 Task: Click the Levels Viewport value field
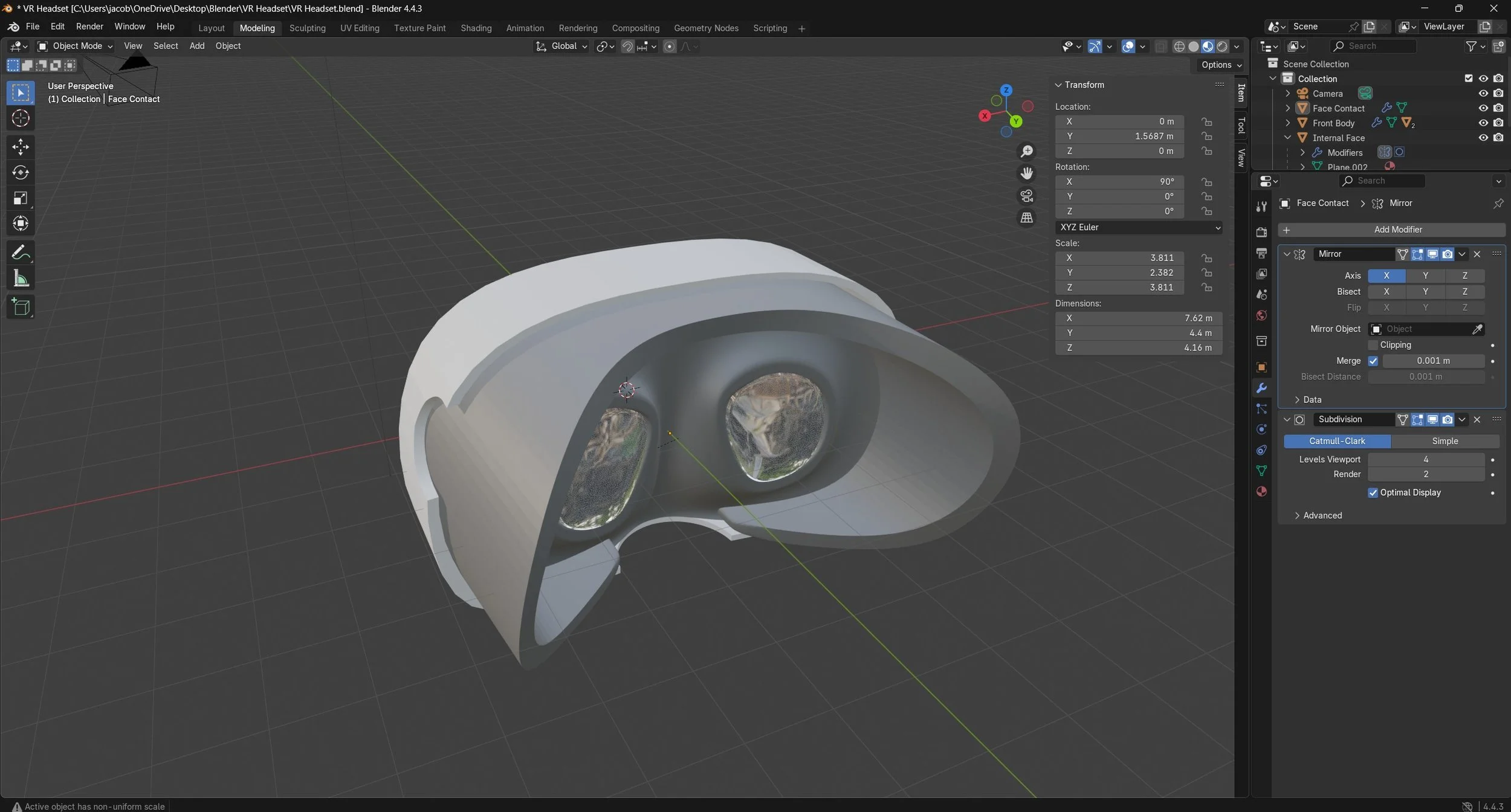click(1425, 459)
